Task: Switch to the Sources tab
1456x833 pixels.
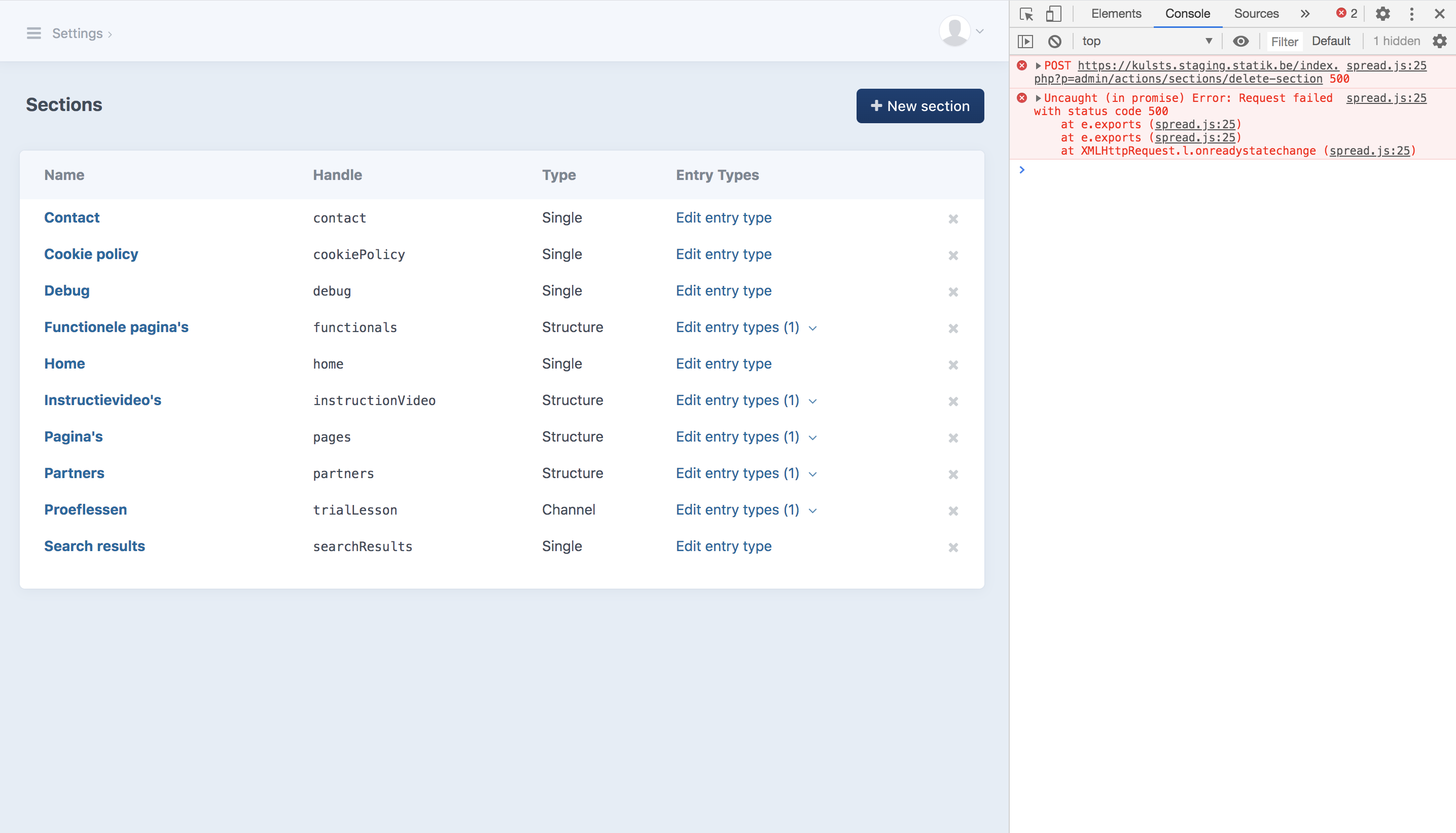Action: tap(1256, 13)
